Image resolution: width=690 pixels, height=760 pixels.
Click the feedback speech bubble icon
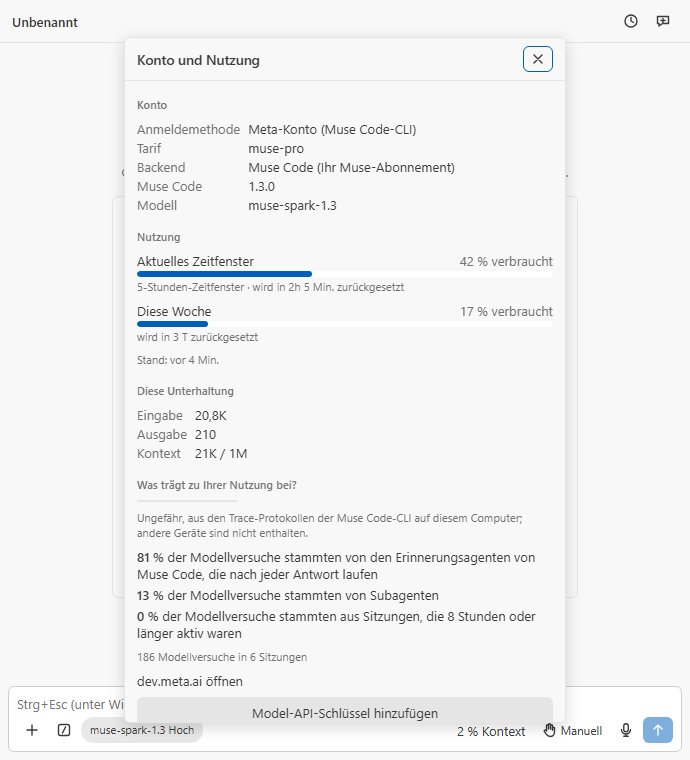click(662, 21)
